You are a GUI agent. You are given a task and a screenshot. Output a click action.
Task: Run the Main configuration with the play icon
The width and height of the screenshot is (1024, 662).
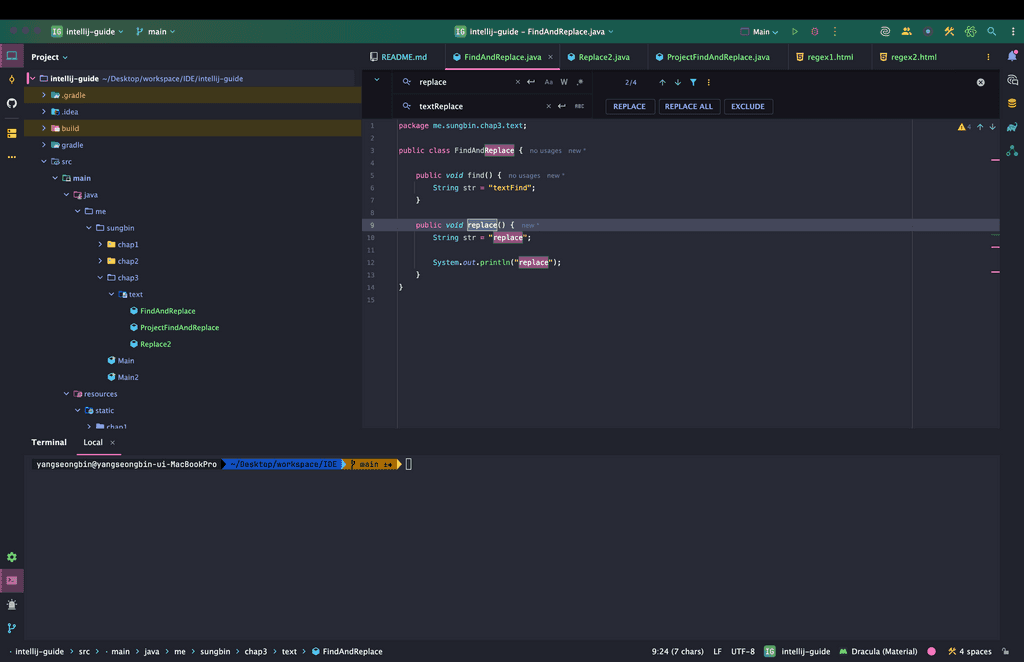(795, 32)
